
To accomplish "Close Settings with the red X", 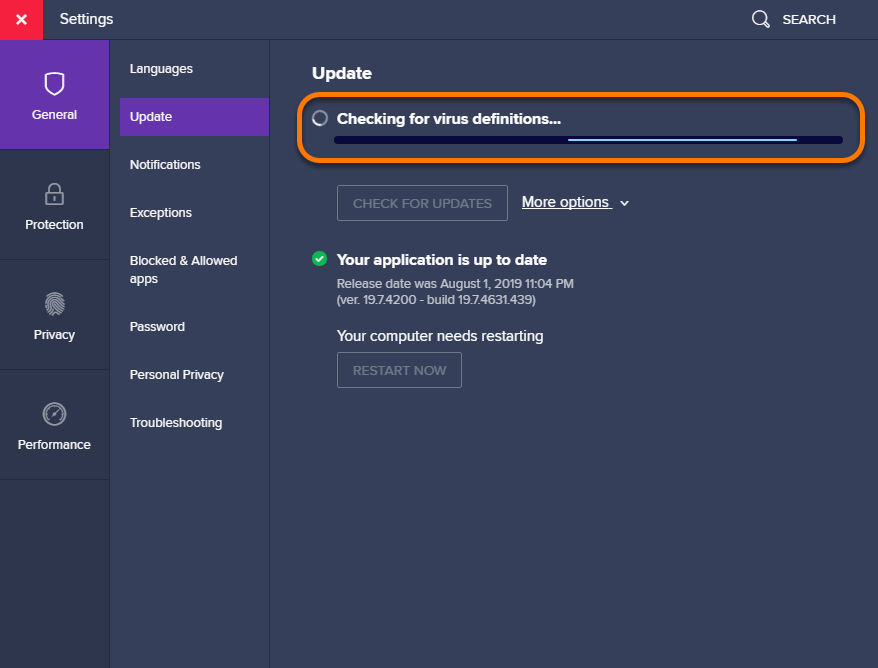I will click(21, 19).
